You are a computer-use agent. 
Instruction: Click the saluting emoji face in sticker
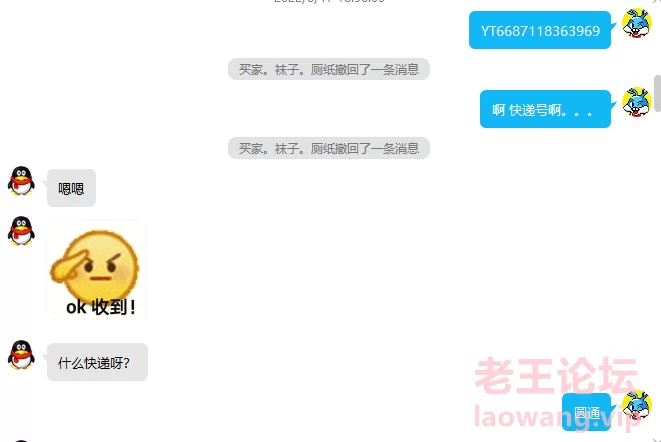click(x=95, y=265)
